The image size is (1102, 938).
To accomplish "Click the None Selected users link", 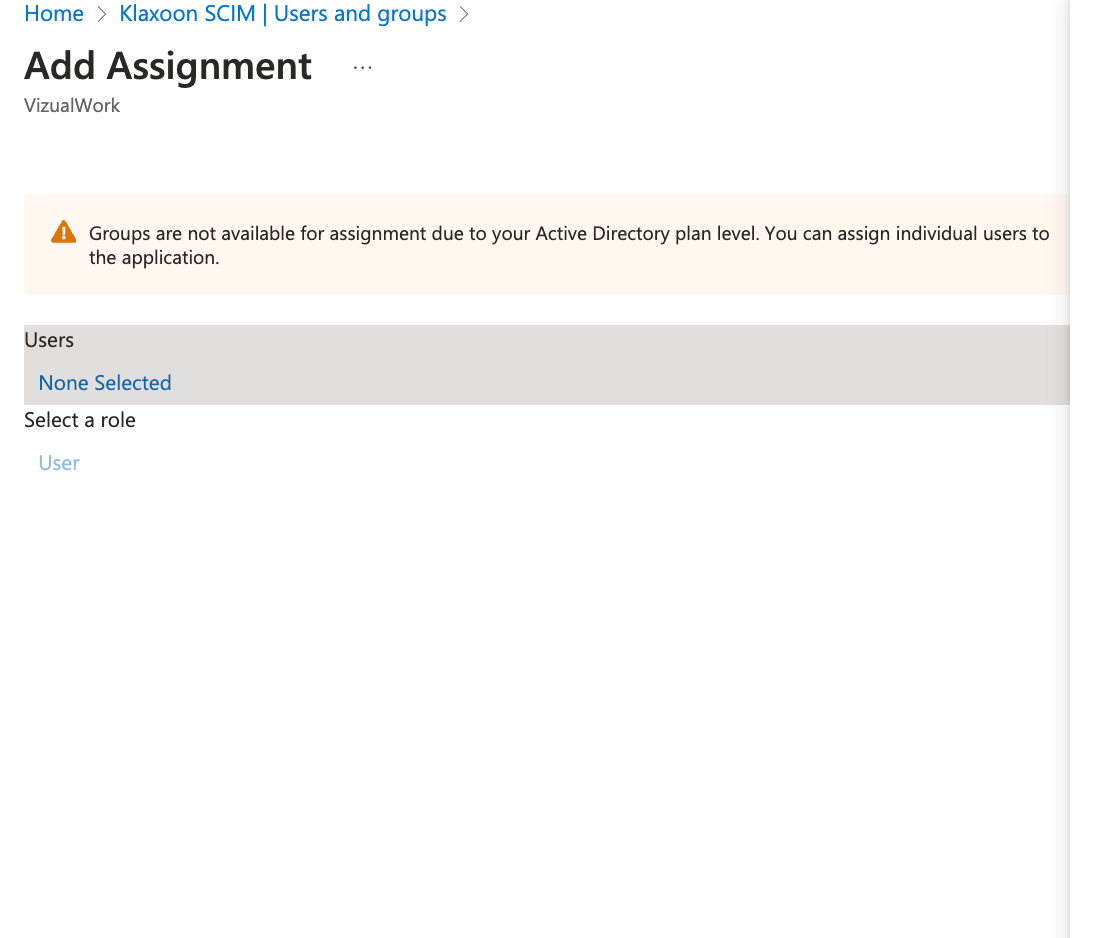I will point(105,383).
